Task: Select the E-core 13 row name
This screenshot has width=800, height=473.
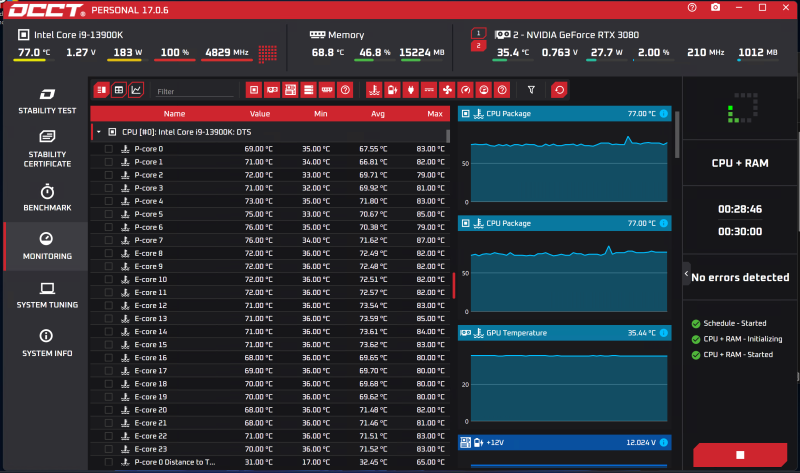Action: 151,318
